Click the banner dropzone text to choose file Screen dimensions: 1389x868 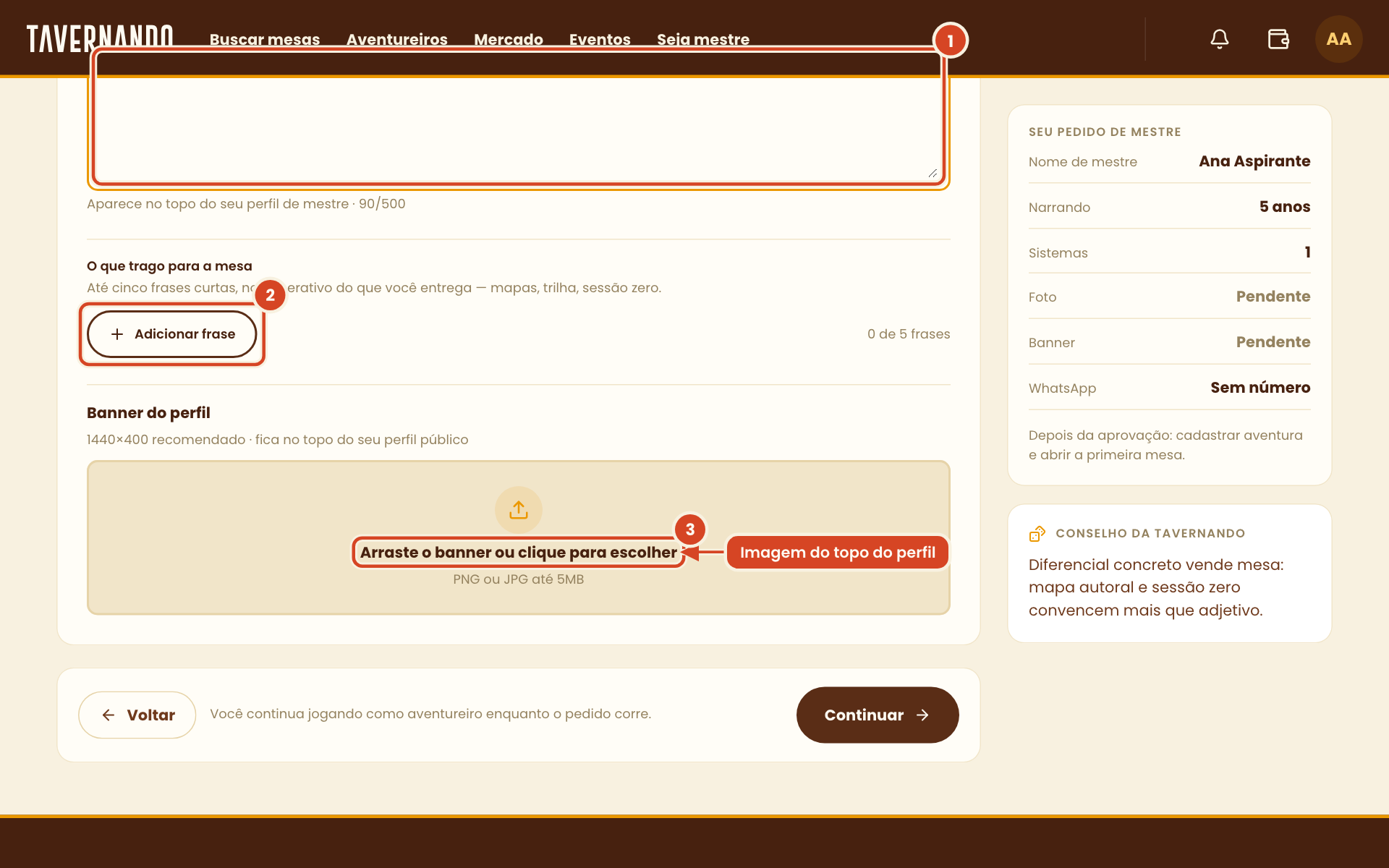coord(519,553)
